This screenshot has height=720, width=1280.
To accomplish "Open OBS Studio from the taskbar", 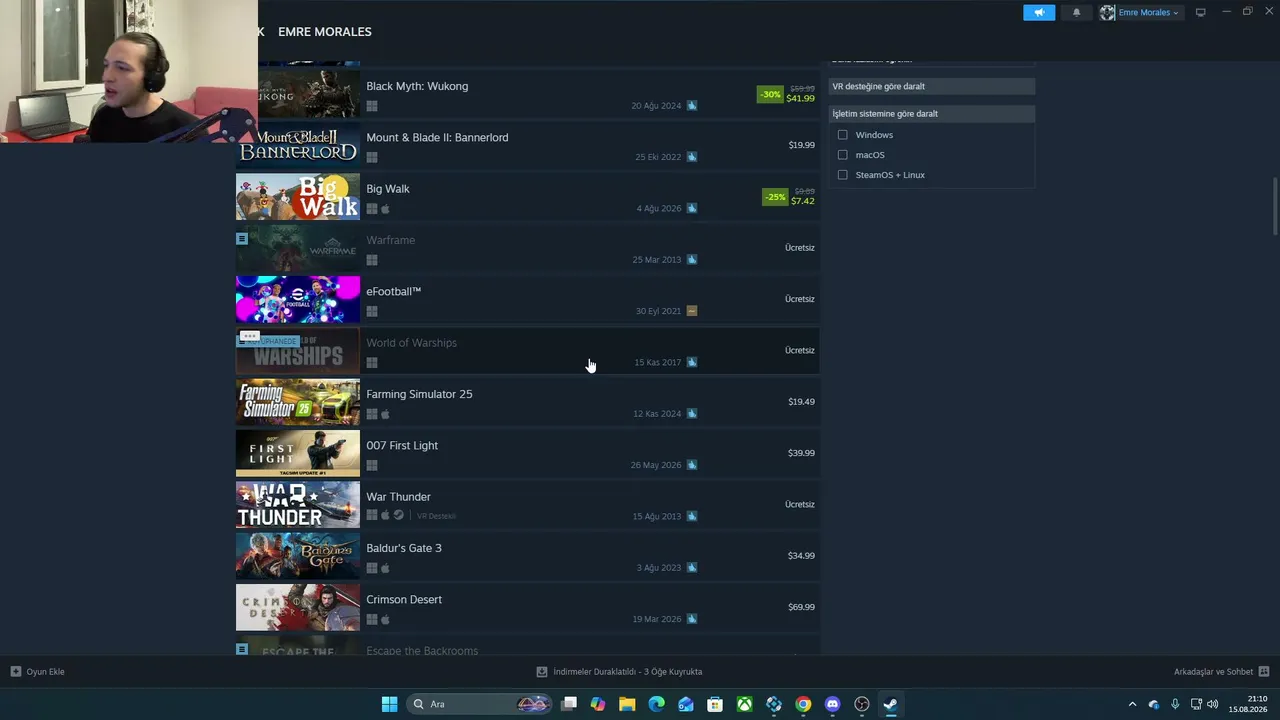I will (862, 704).
